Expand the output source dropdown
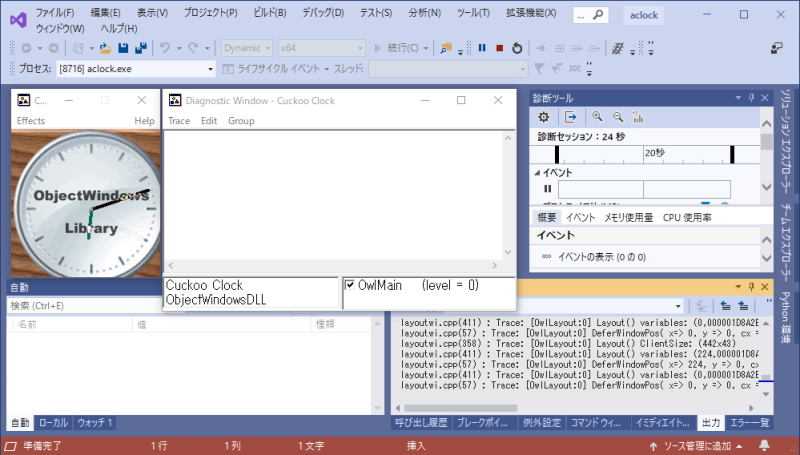Image resolution: width=800 pixels, height=455 pixels. tap(679, 305)
